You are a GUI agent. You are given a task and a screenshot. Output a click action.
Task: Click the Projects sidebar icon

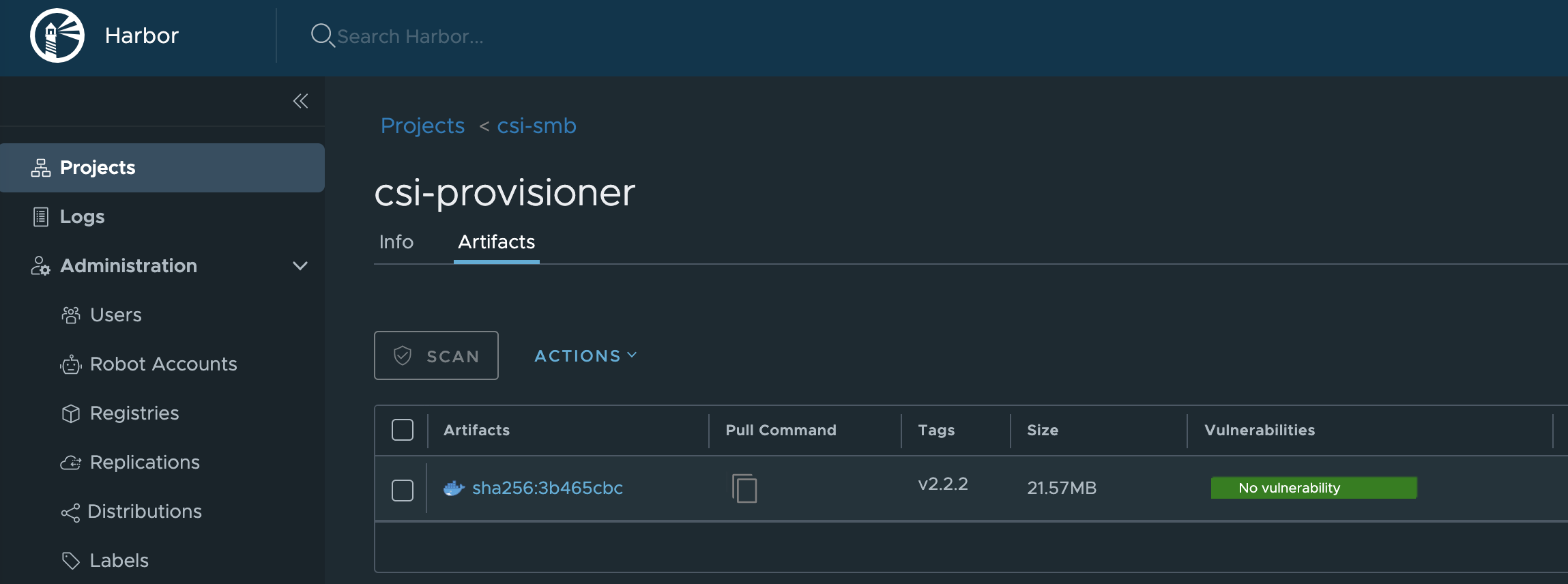tap(41, 168)
